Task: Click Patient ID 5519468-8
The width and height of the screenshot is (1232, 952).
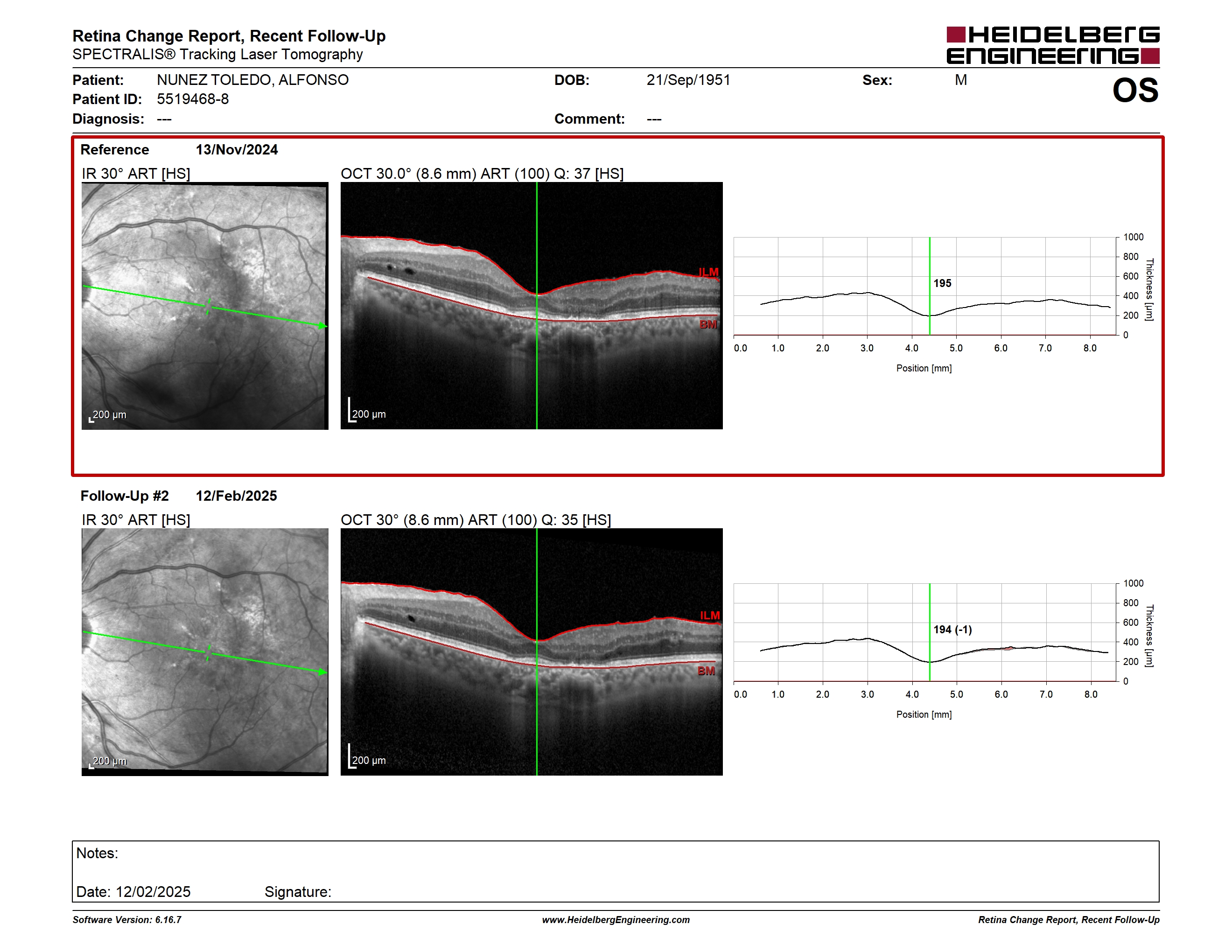Action: (x=192, y=99)
